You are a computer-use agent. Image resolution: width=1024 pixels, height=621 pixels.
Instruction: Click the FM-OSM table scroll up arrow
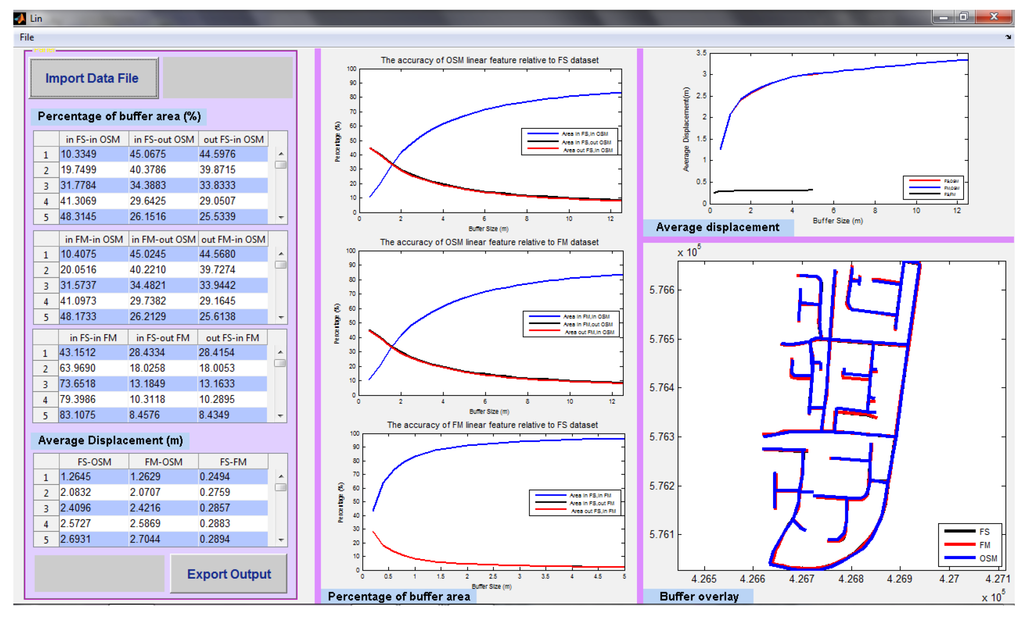pyautogui.click(x=281, y=253)
